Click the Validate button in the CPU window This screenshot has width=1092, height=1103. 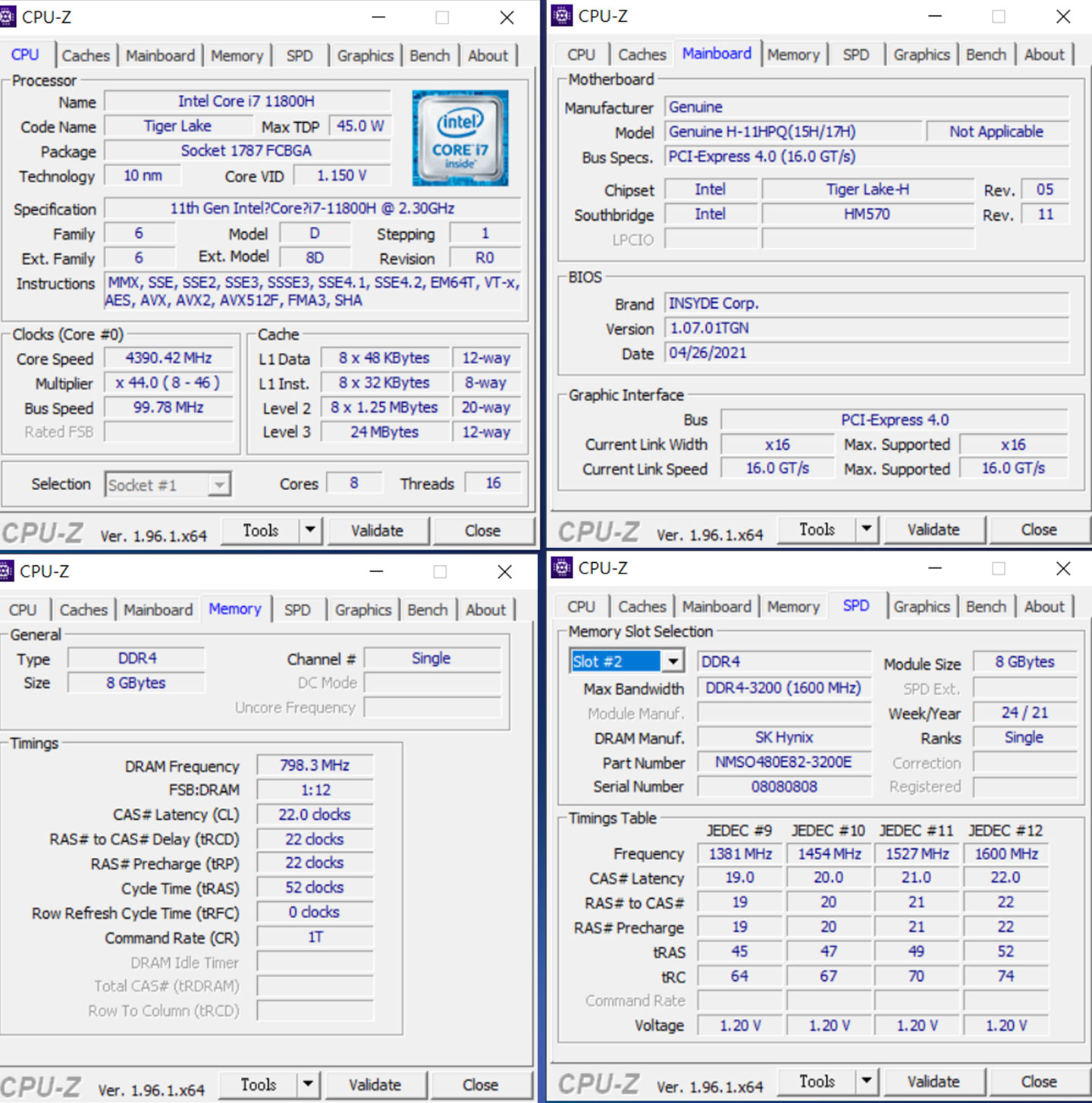pyautogui.click(x=378, y=530)
